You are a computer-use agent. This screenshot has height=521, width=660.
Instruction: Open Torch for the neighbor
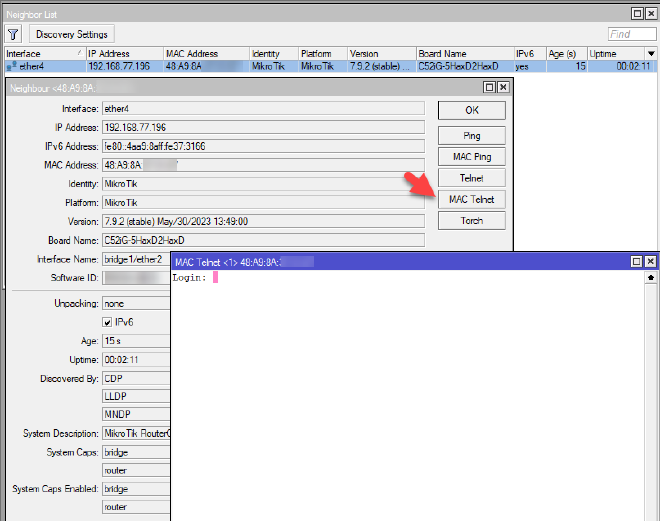(x=471, y=220)
